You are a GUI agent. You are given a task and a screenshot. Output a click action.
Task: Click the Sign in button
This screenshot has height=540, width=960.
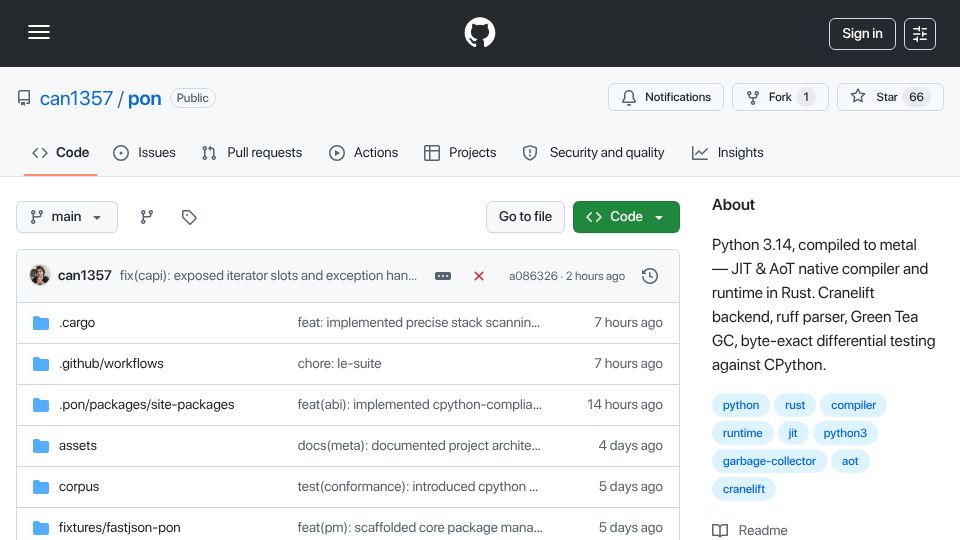pos(862,34)
